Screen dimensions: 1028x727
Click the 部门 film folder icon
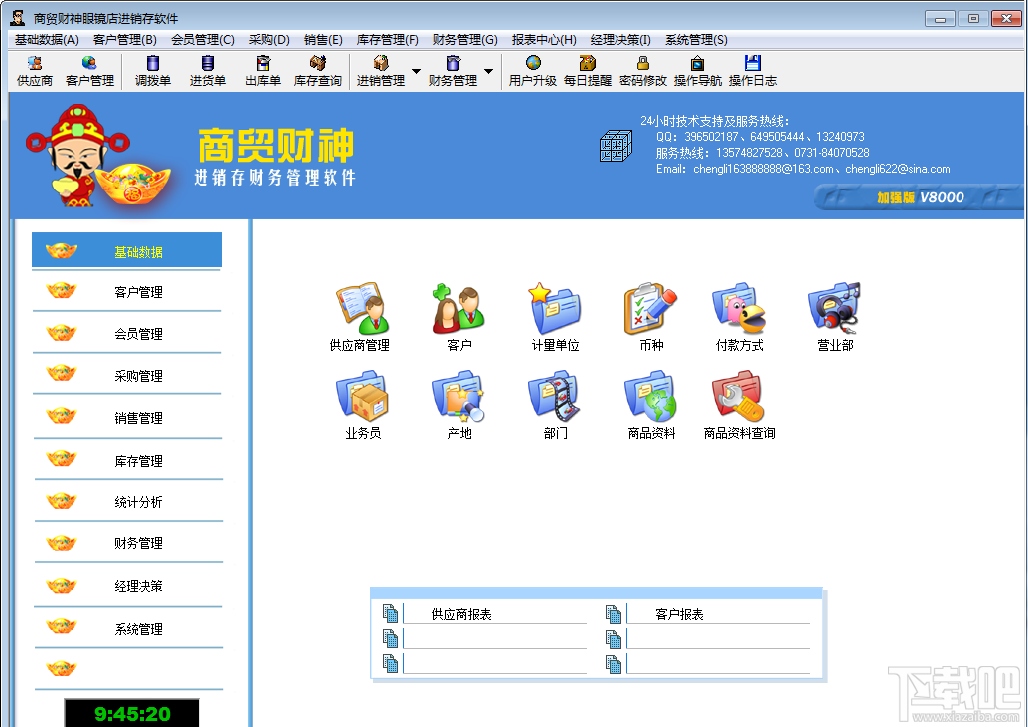tap(555, 396)
